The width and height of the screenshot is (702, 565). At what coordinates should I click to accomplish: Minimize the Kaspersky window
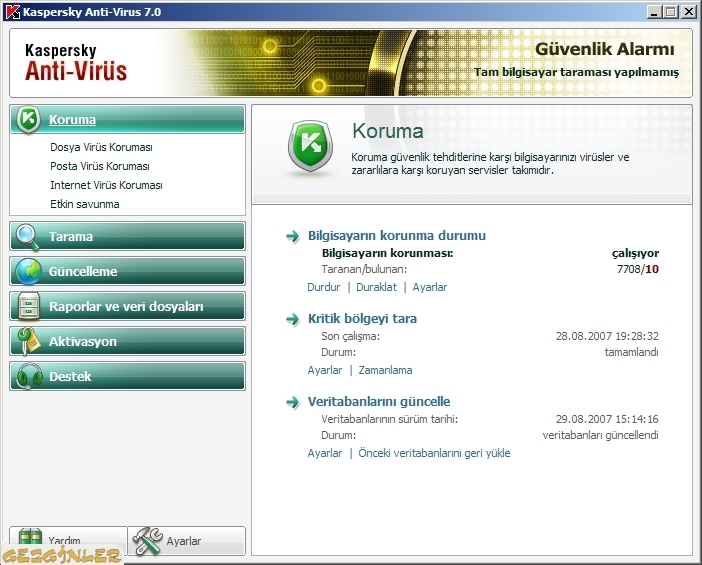coord(654,12)
